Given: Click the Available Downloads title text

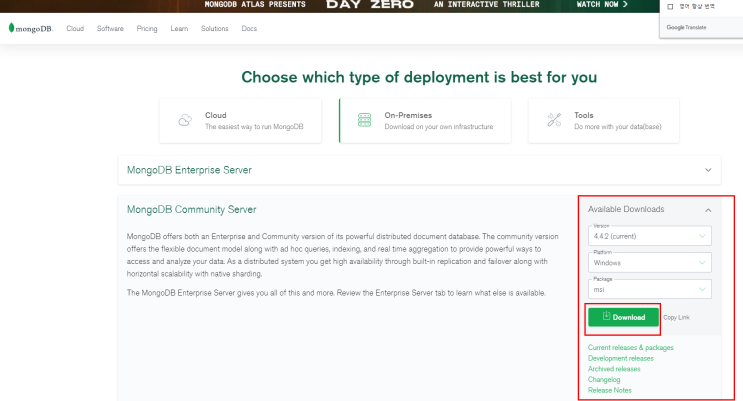Looking at the screenshot, I should 626,209.
